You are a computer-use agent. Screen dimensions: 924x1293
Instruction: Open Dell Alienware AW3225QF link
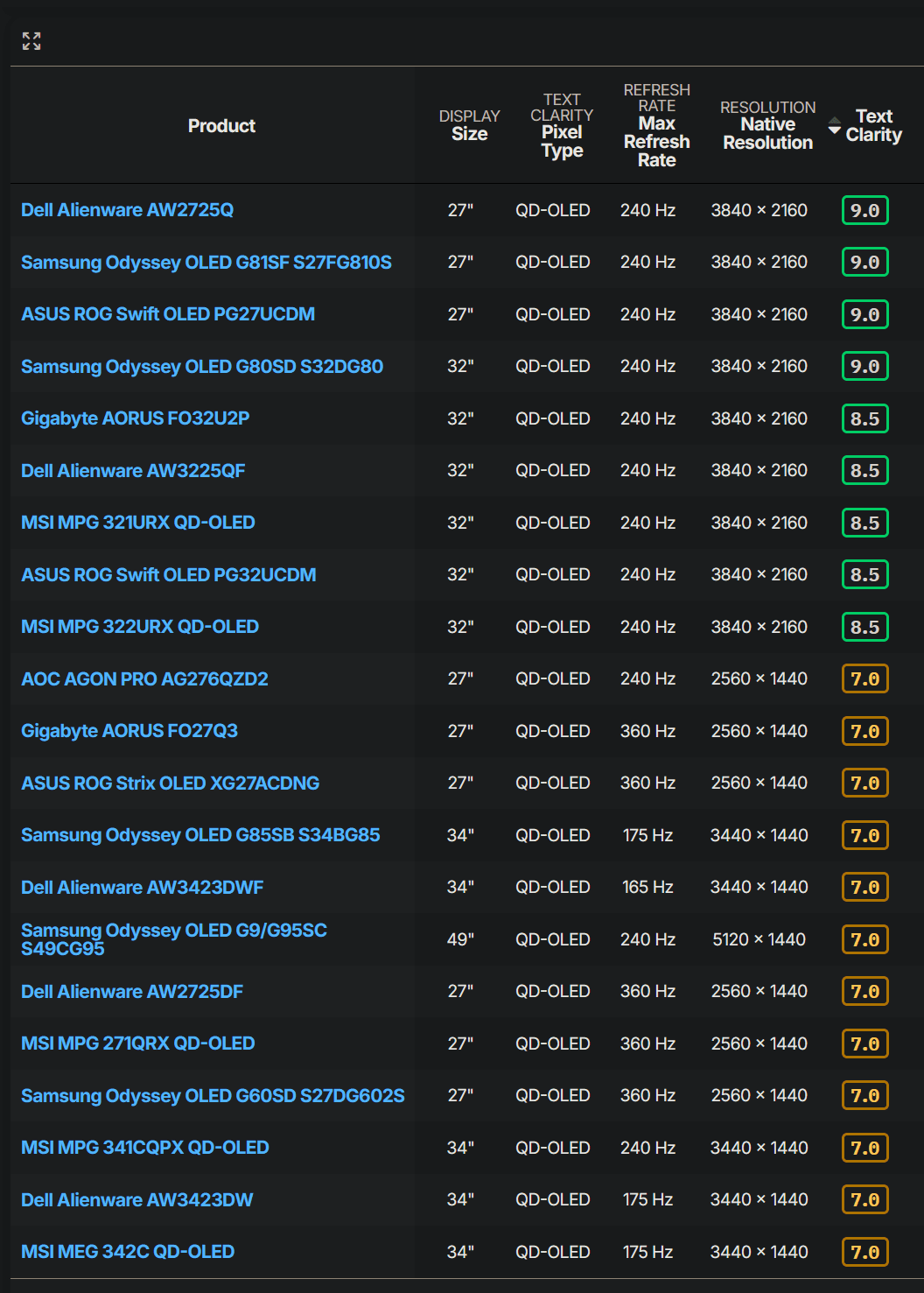133,471
